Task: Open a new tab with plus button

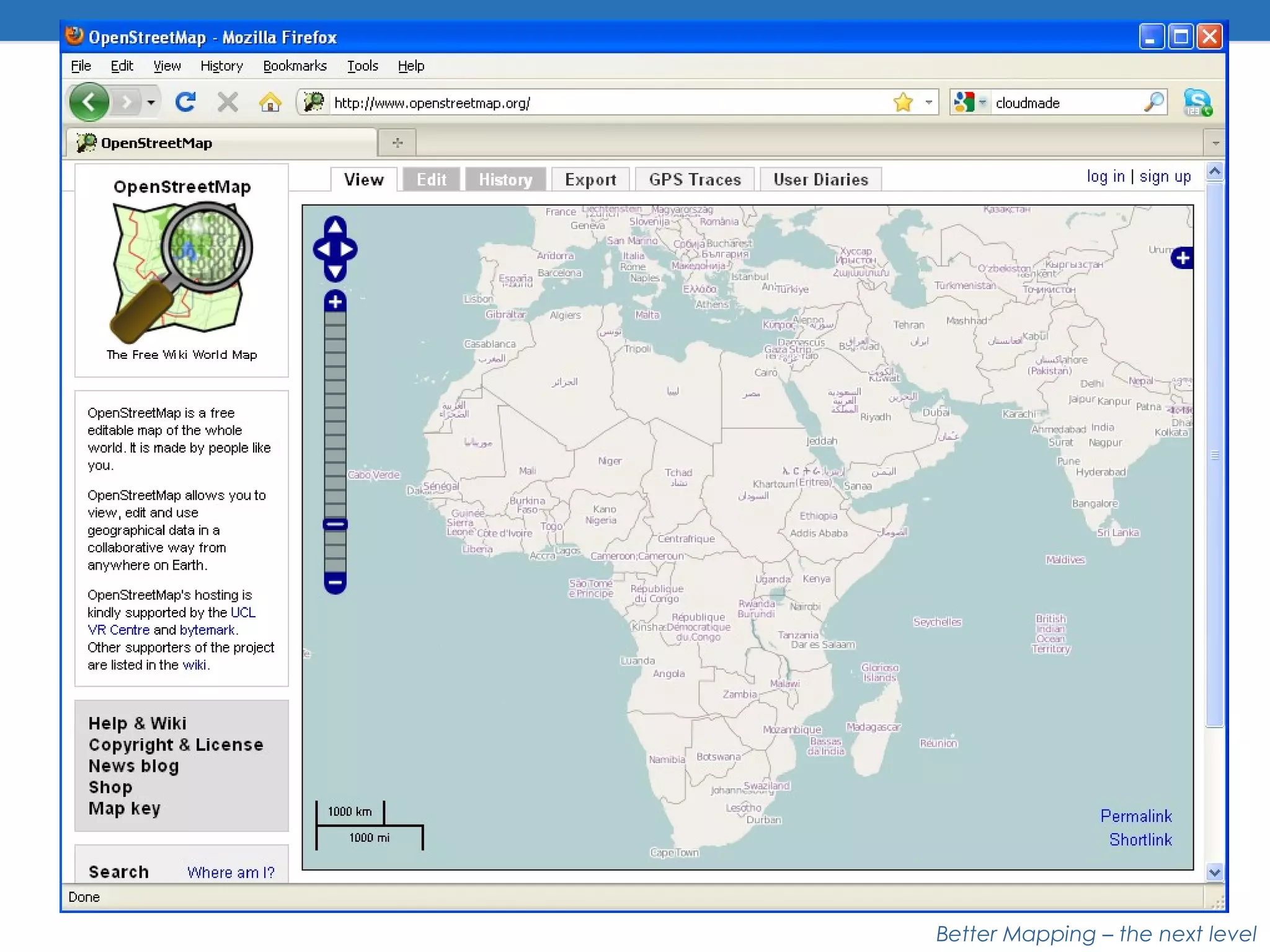Action: [x=397, y=143]
